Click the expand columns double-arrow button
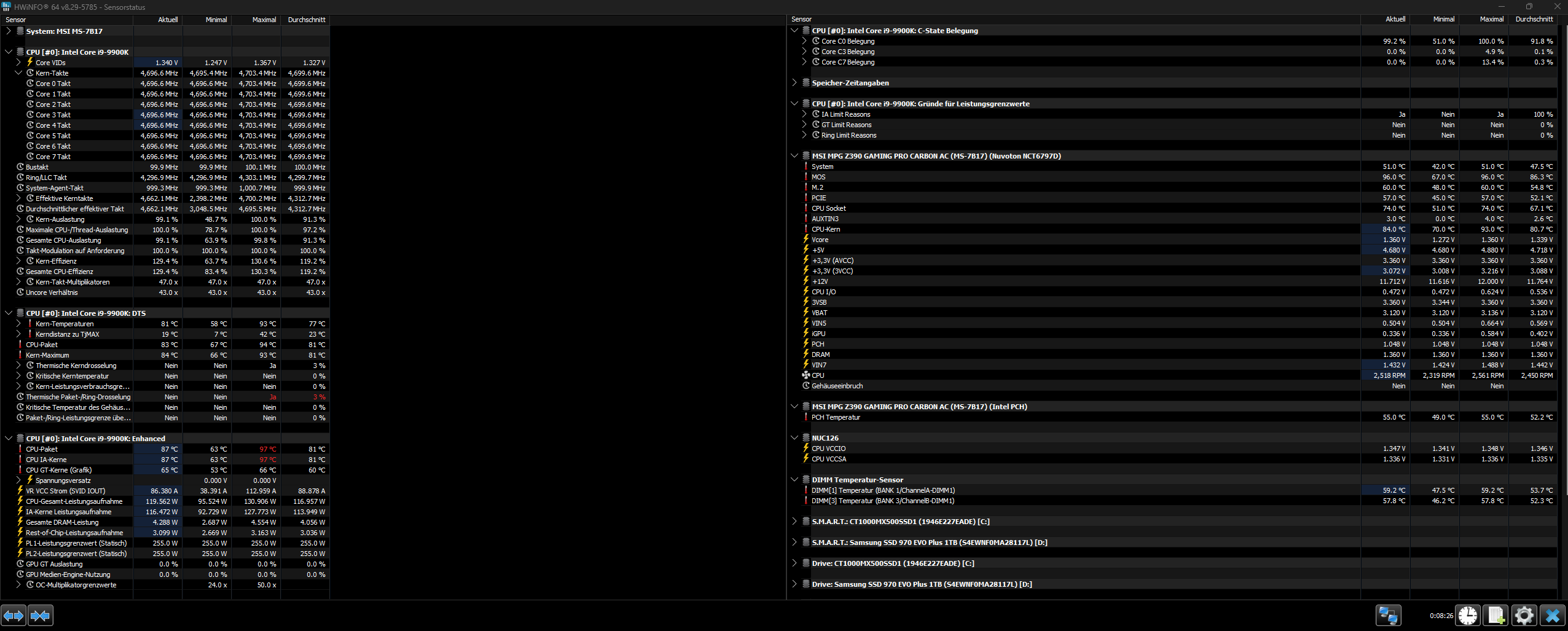The height and width of the screenshot is (631, 1568). (x=14, y=615)
